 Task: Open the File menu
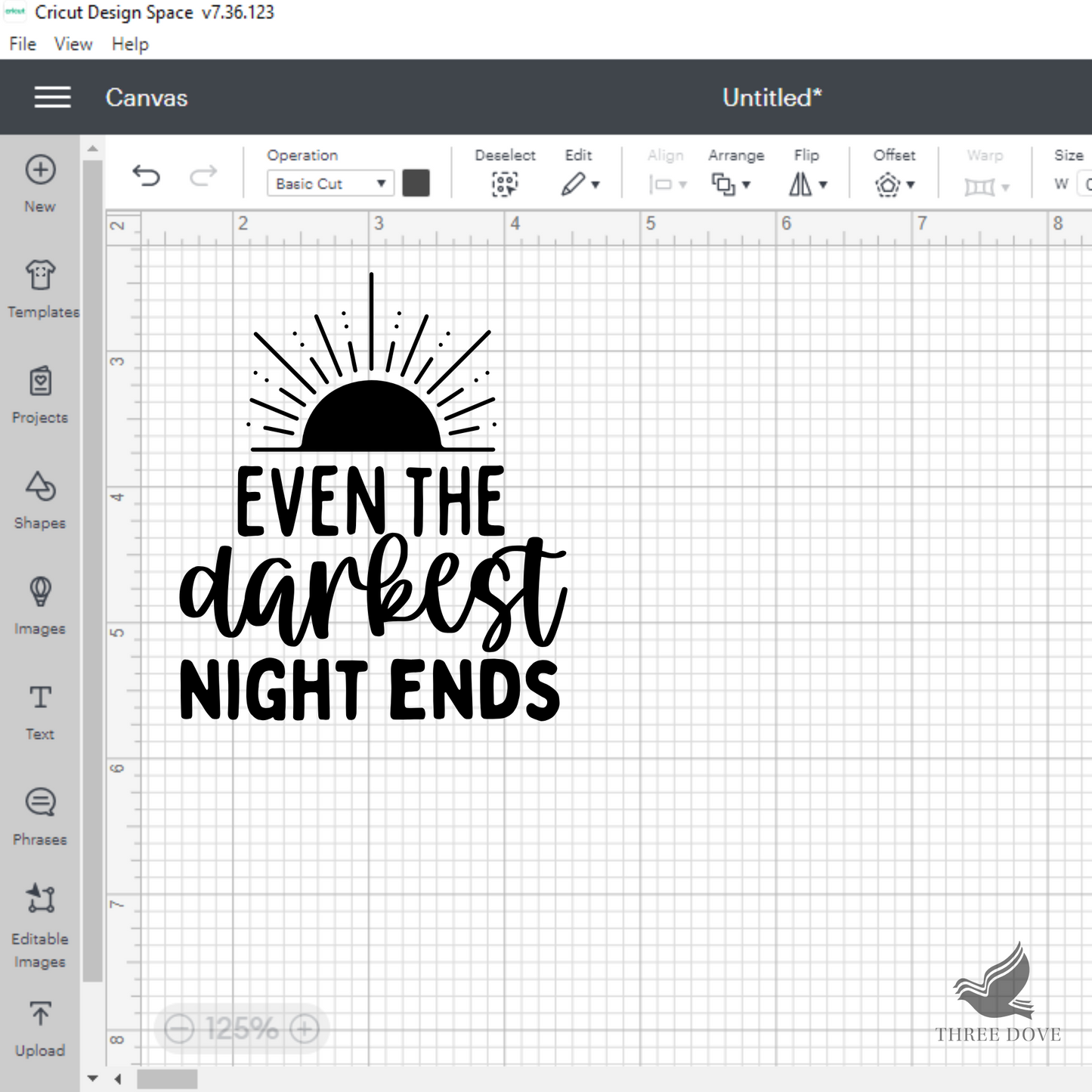coord(23,44)
